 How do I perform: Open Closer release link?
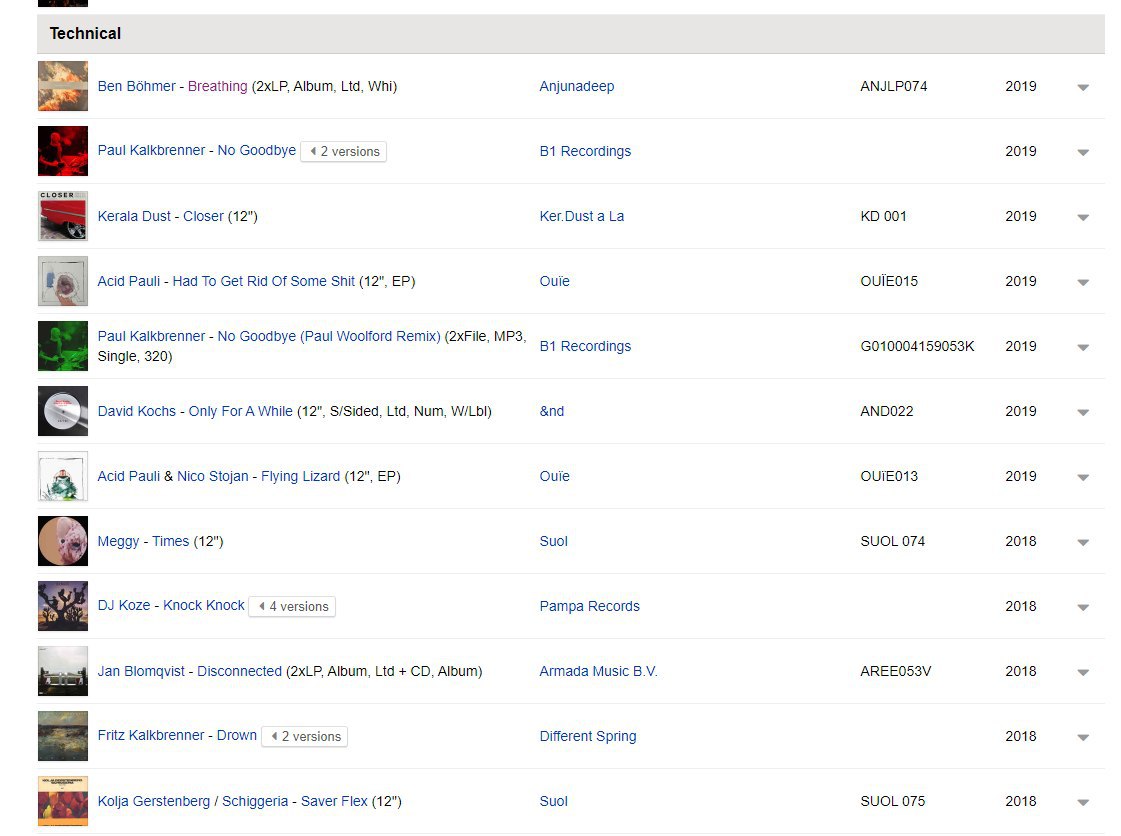[204, 217]
